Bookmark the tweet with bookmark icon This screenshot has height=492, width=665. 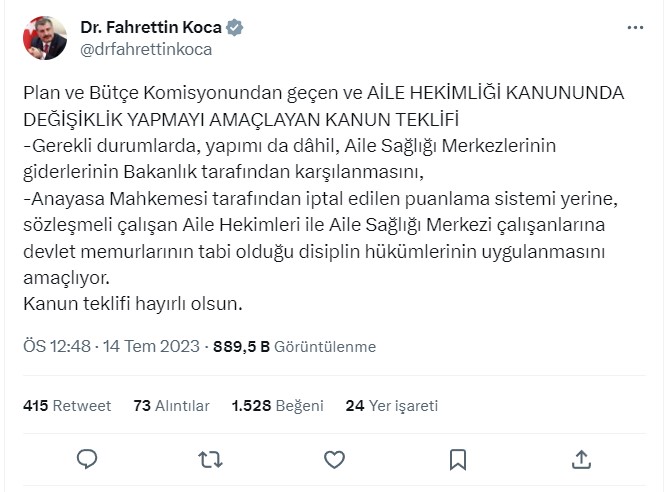click(x=457, y=459)
